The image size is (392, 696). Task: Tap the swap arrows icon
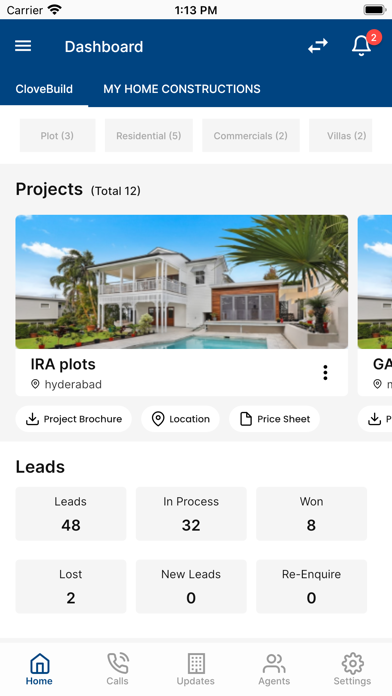pyautogui.click(x=318, y=46)
